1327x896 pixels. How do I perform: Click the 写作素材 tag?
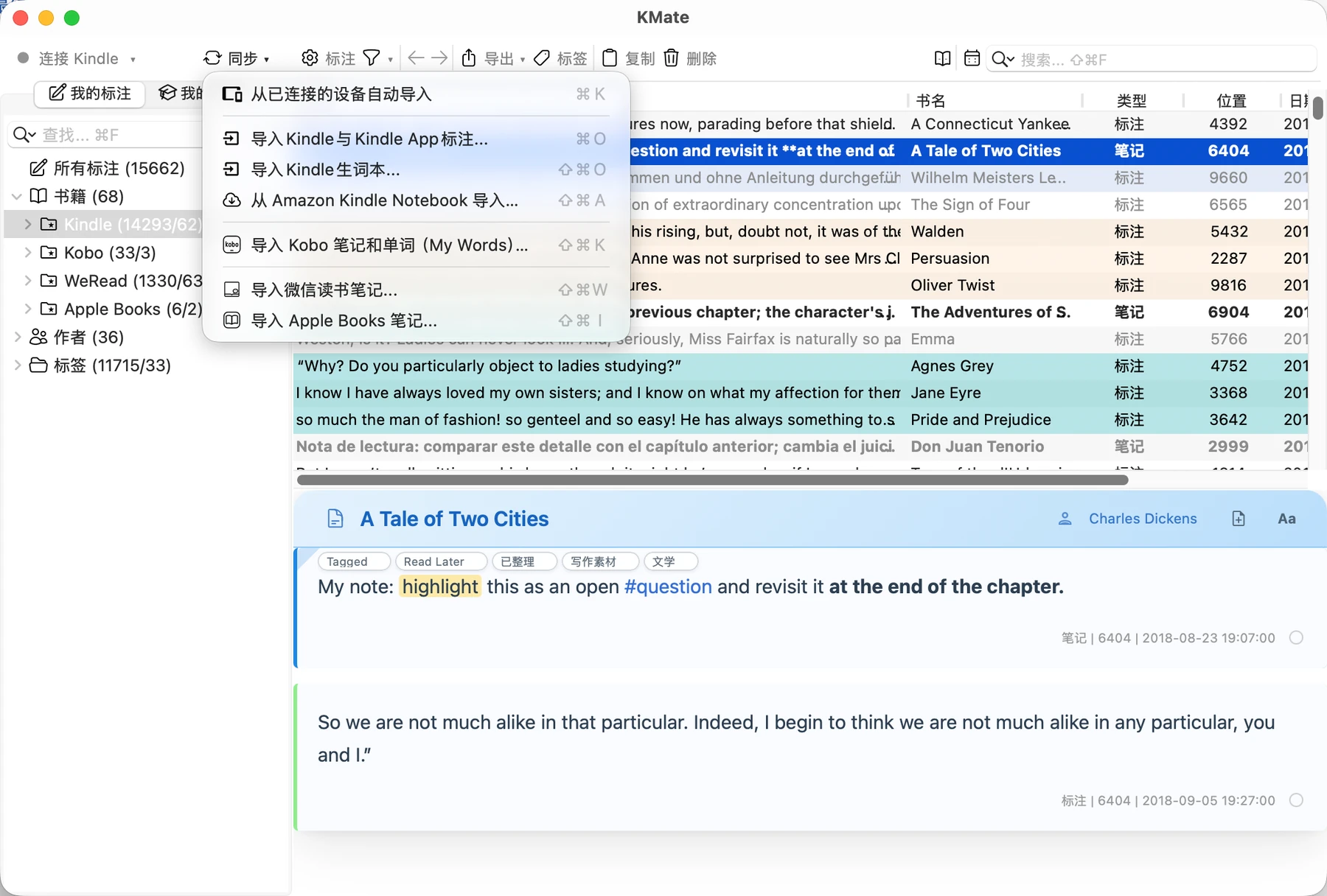(x=600, y=561)
